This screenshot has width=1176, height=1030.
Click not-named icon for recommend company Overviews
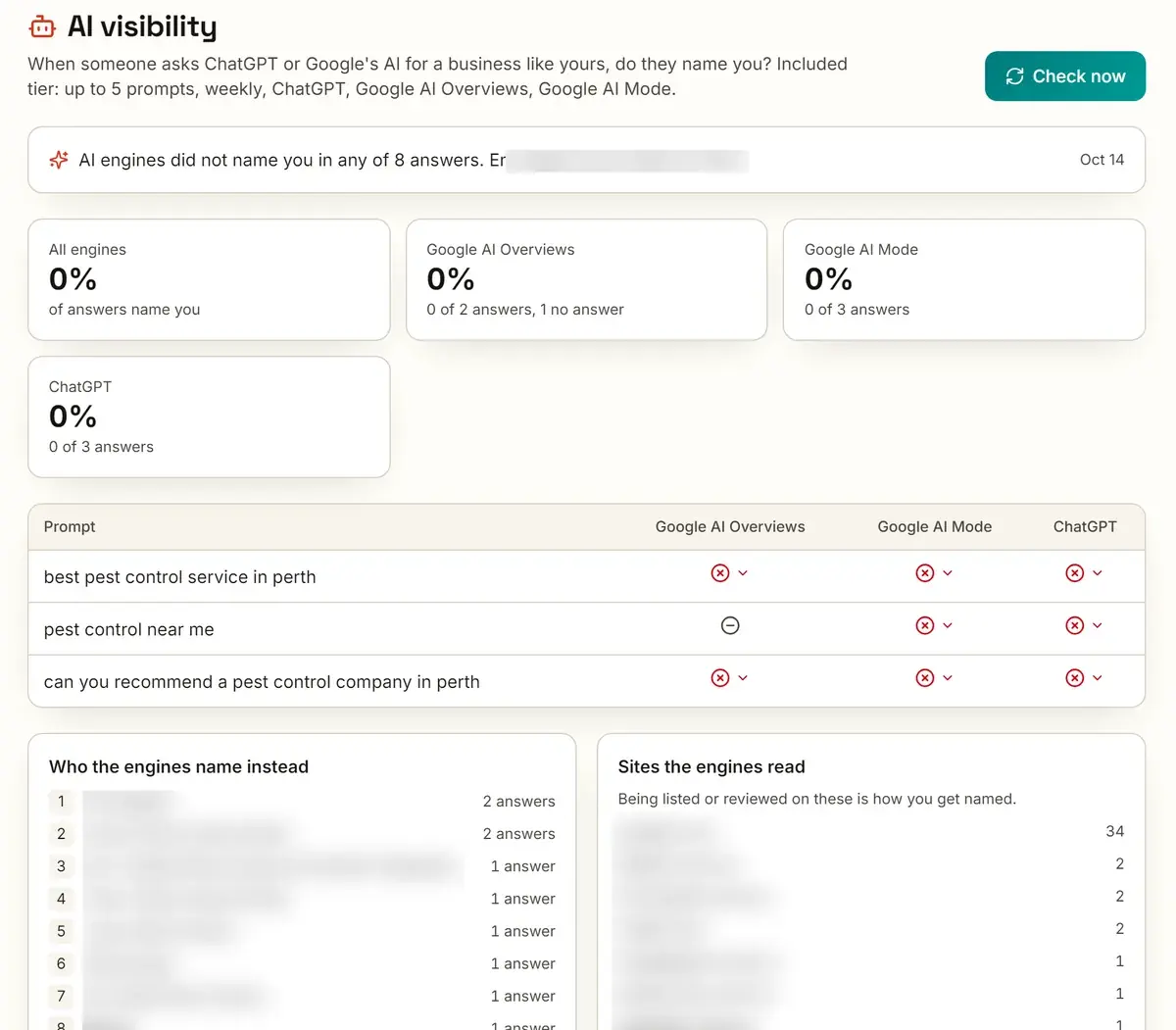click(720, 678)
